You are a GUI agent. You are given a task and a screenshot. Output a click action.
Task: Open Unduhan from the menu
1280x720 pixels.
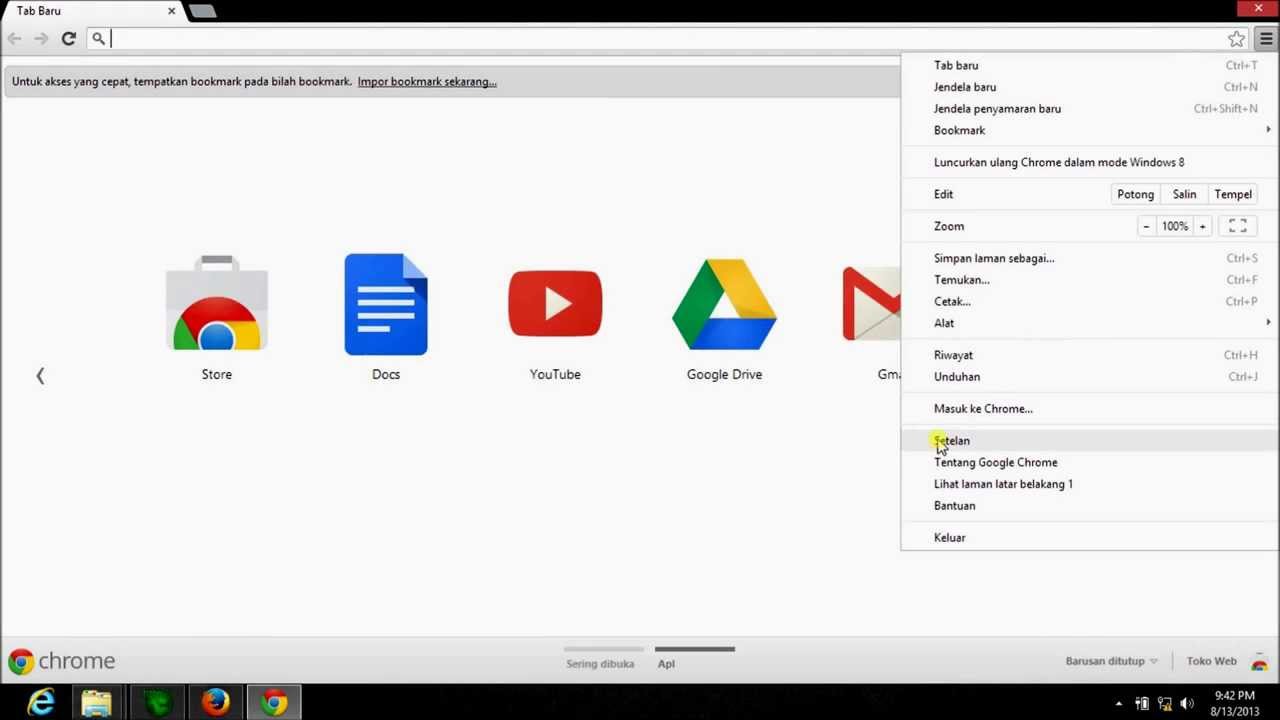coord(1089,377)
